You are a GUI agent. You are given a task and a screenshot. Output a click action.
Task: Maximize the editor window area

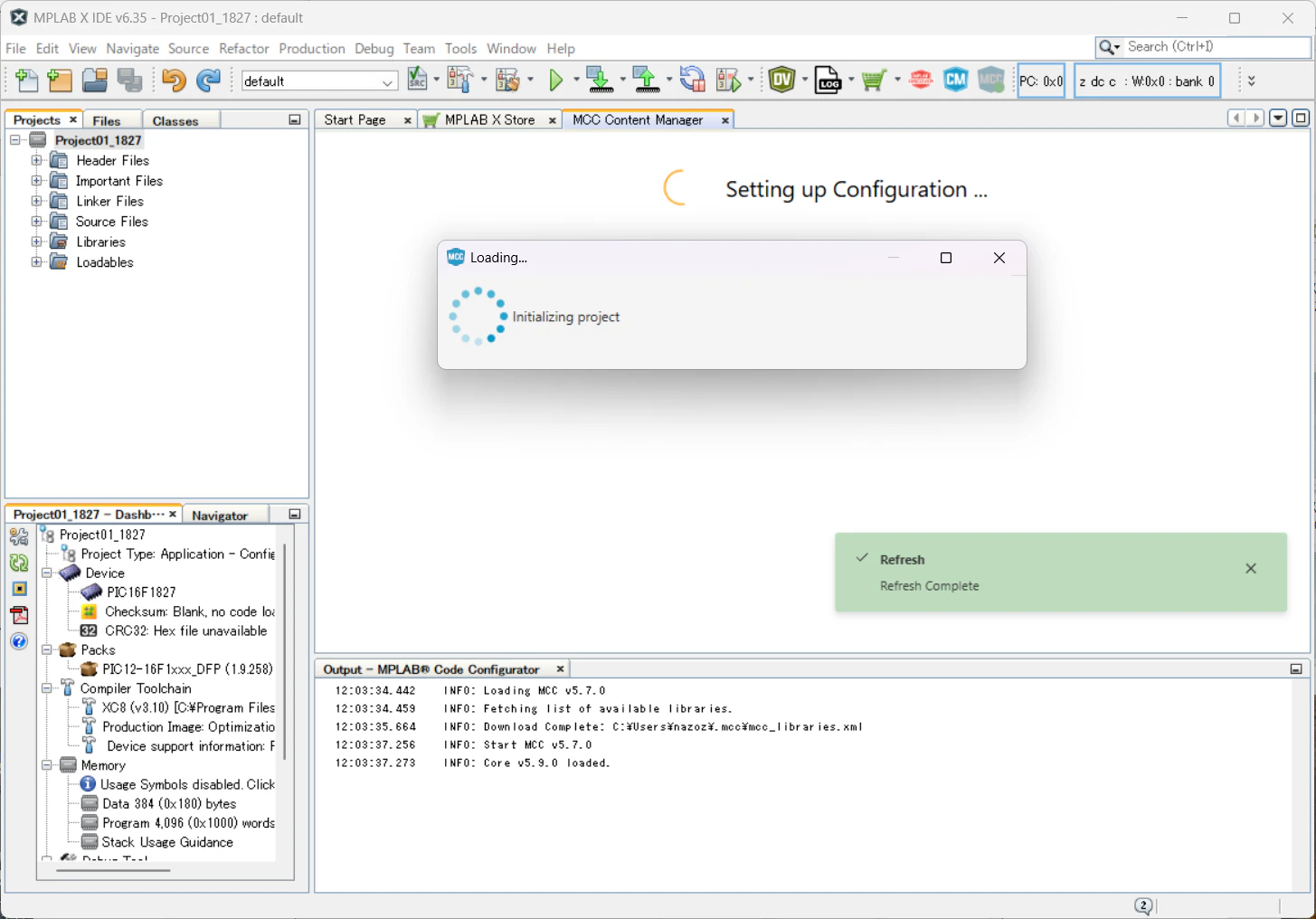[x=1301, y=118]
